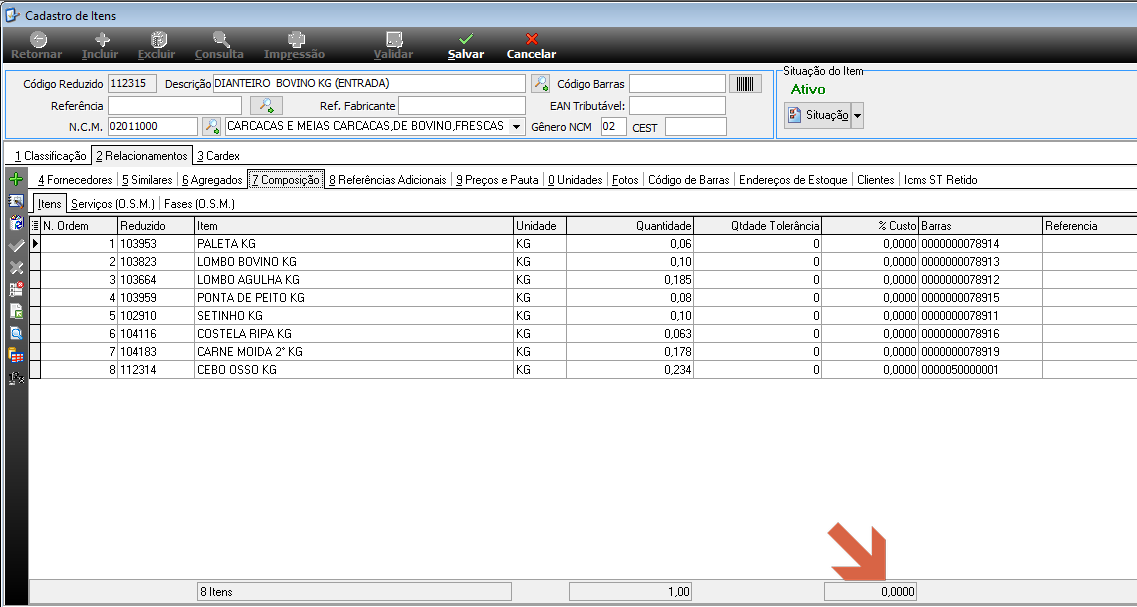Cancel editing with the Cancelar button
Image resolution: width=1137 pixels, height=607 pixels.
tap(532, 46)
